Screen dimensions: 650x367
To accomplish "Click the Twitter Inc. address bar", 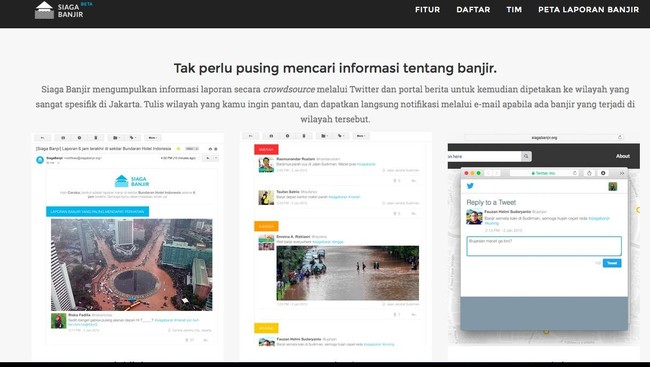I will (544, 173).
